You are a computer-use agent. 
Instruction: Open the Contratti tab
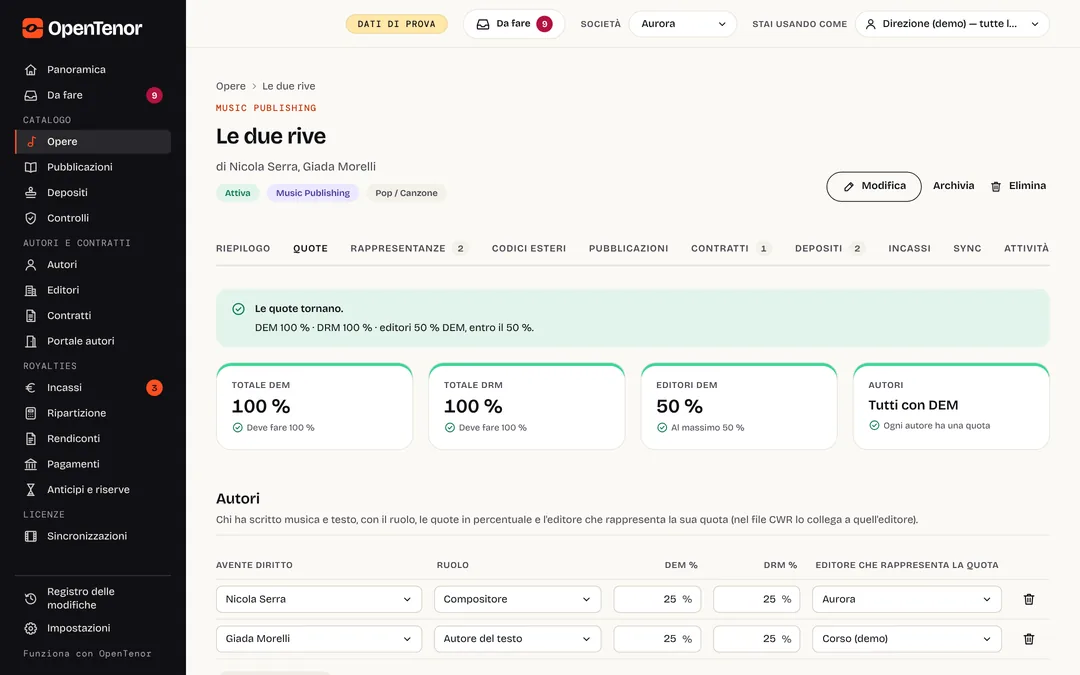click(731, 249)
